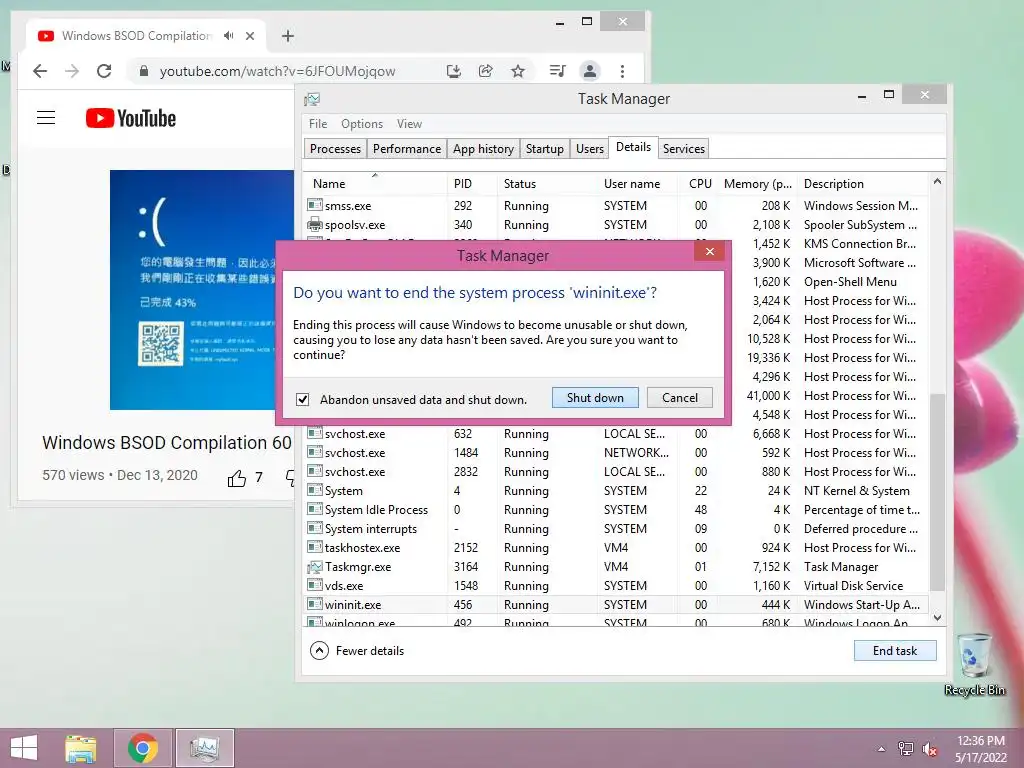Sort by the Name column header
Viewport: 1024px width, 768px height.
tap(375, 184)
